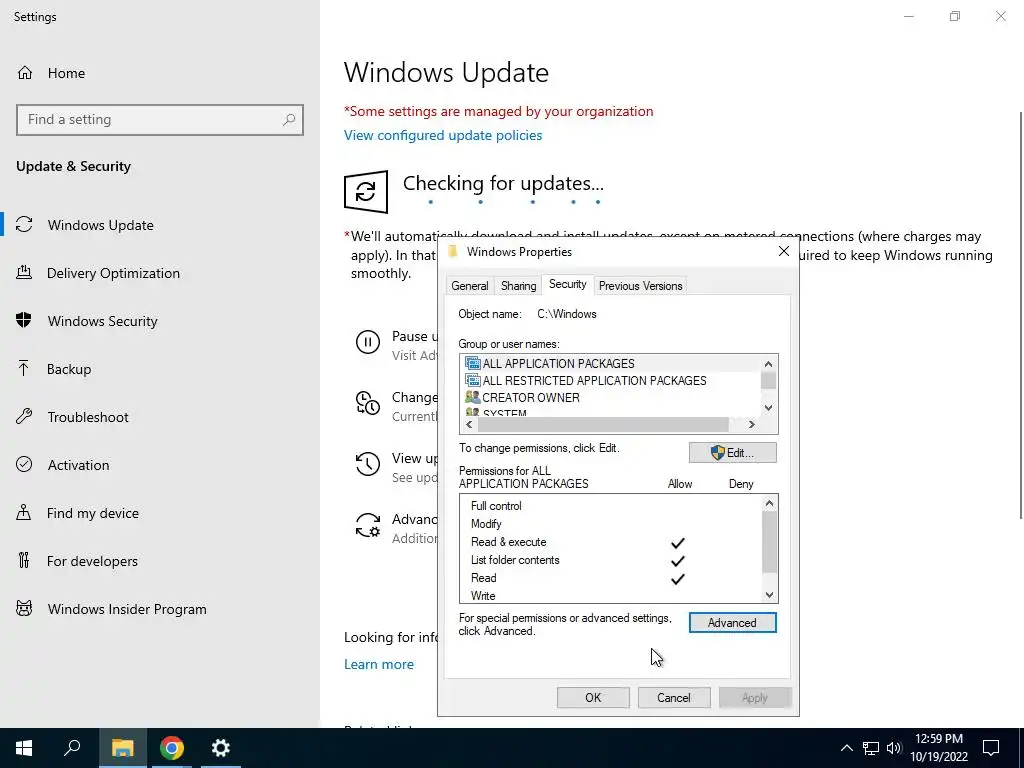The image size is (1024, 768).
Task: Open taskbar search
Action: 72,748
